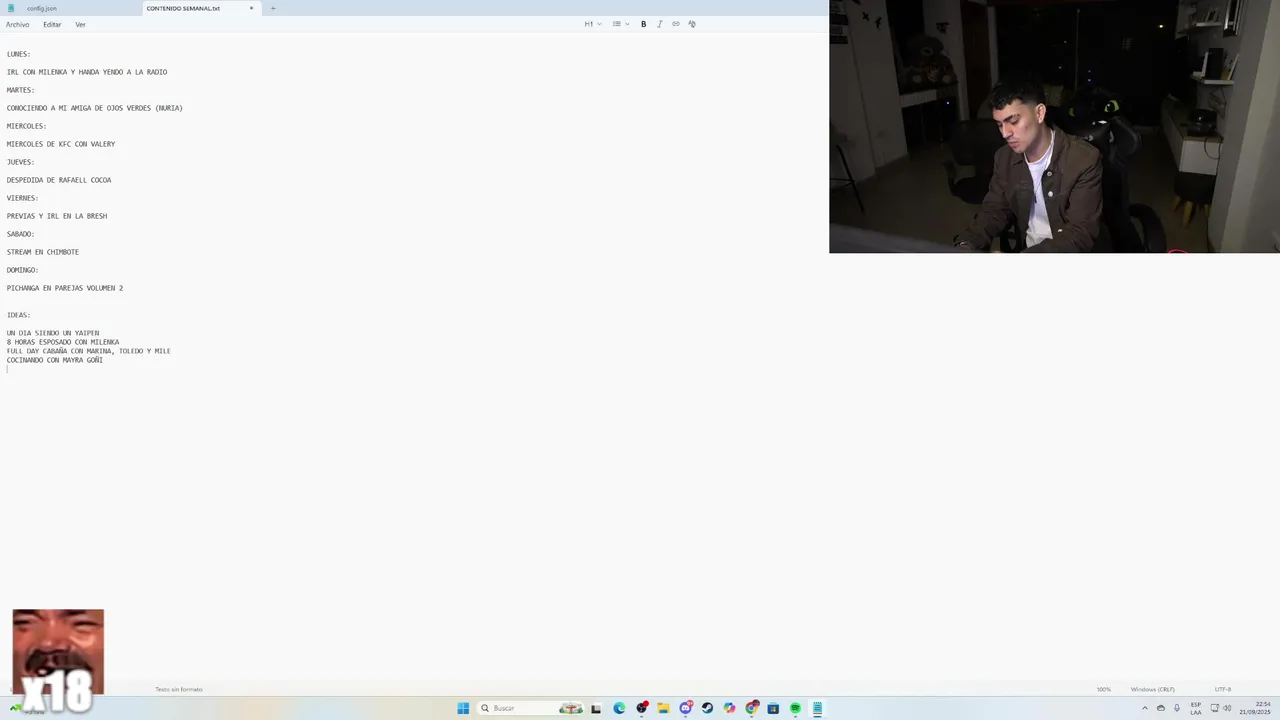Click the IDEAS: heading line
Image resolution: width=1280 pixels, height=720 pixels.
19,315
